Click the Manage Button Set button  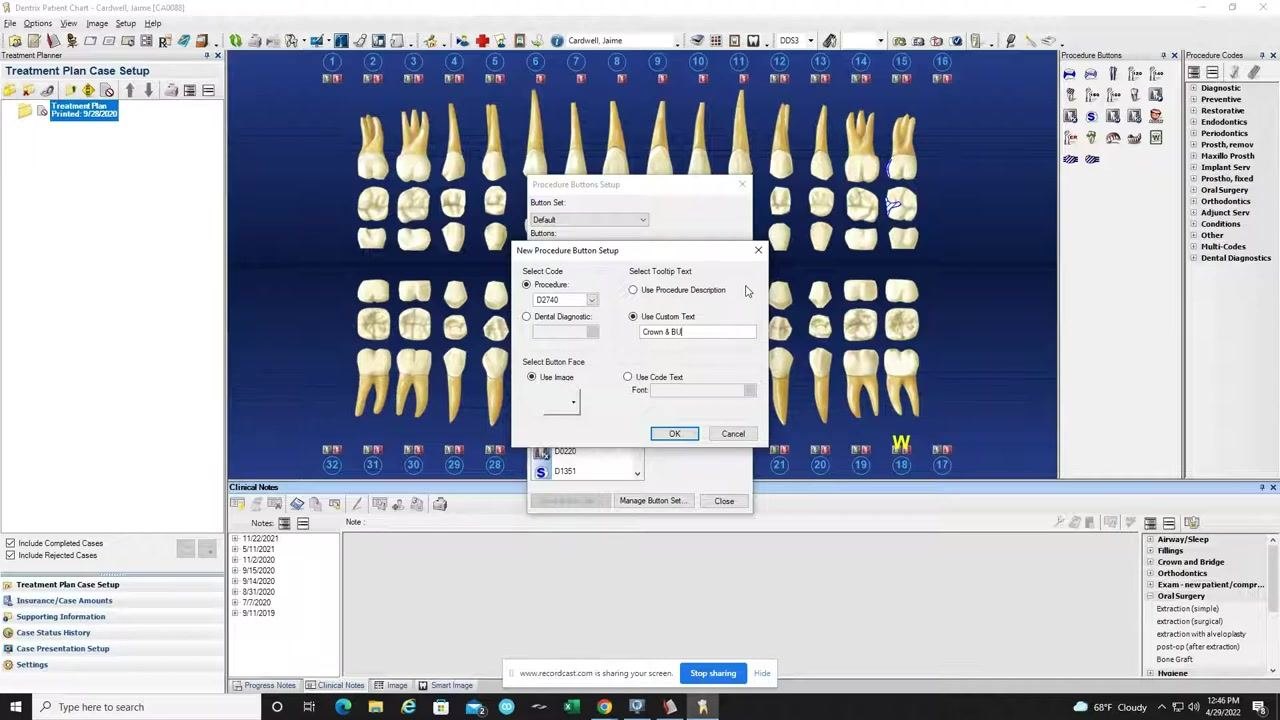(x=652, y=501)
